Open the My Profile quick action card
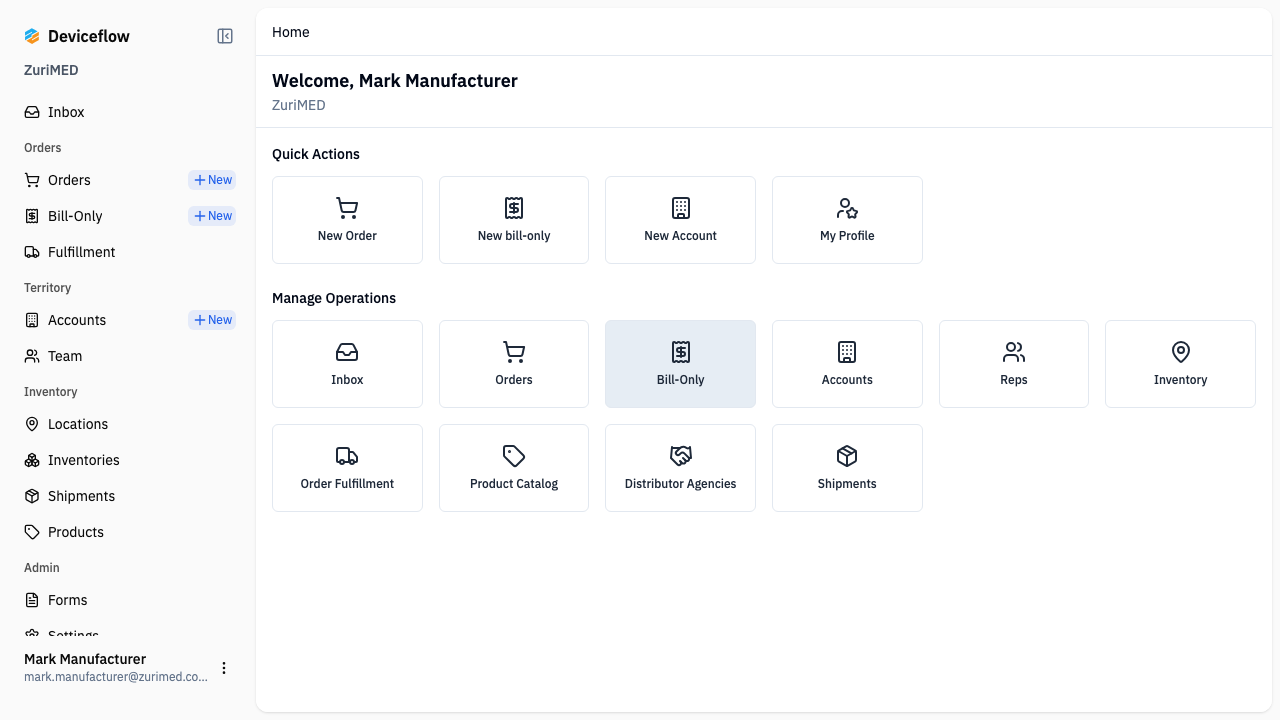Image resolution: width=1280 pixels, height=720 pixels. 847,220
